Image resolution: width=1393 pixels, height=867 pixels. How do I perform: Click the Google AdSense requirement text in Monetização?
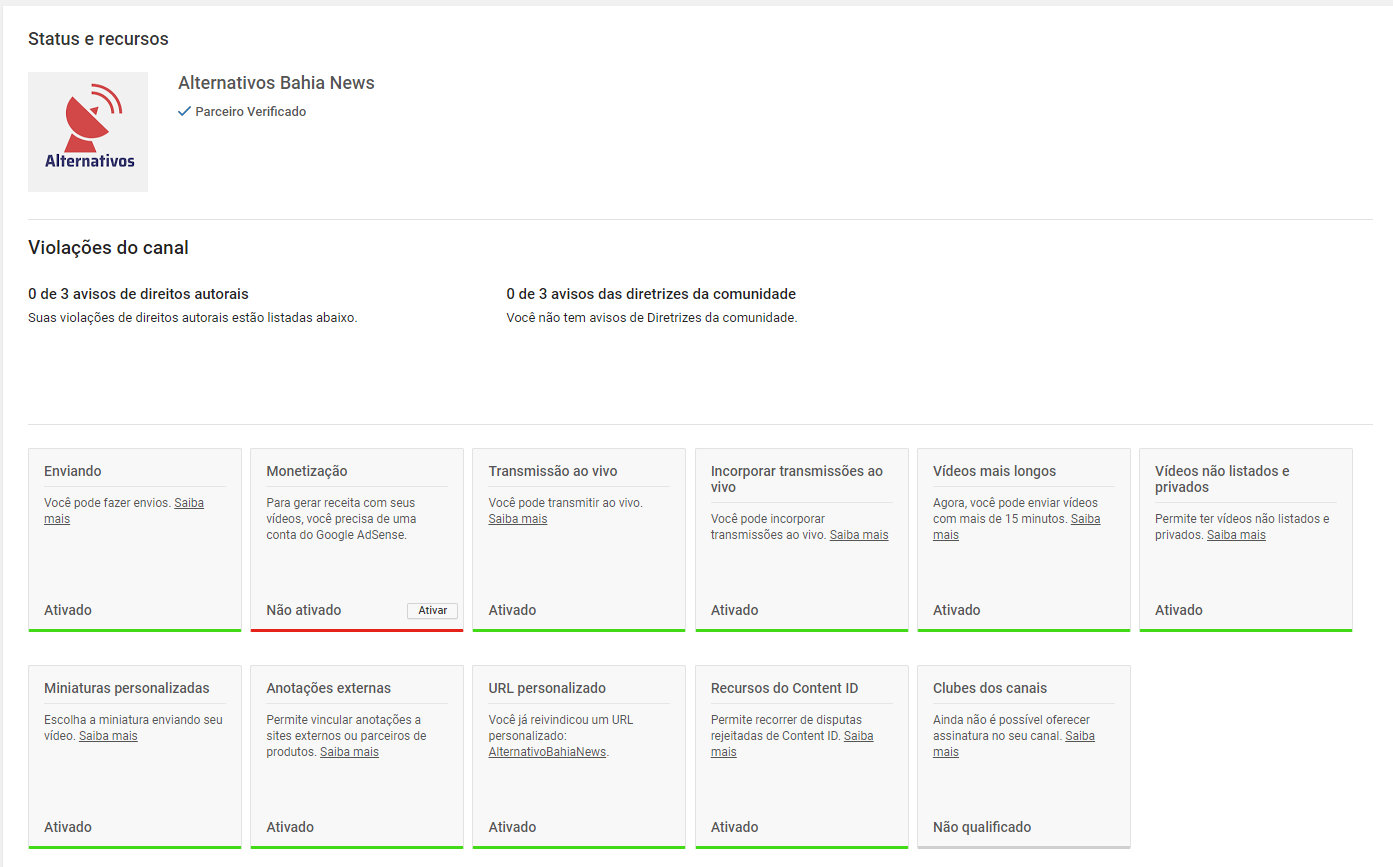(341, 519)
